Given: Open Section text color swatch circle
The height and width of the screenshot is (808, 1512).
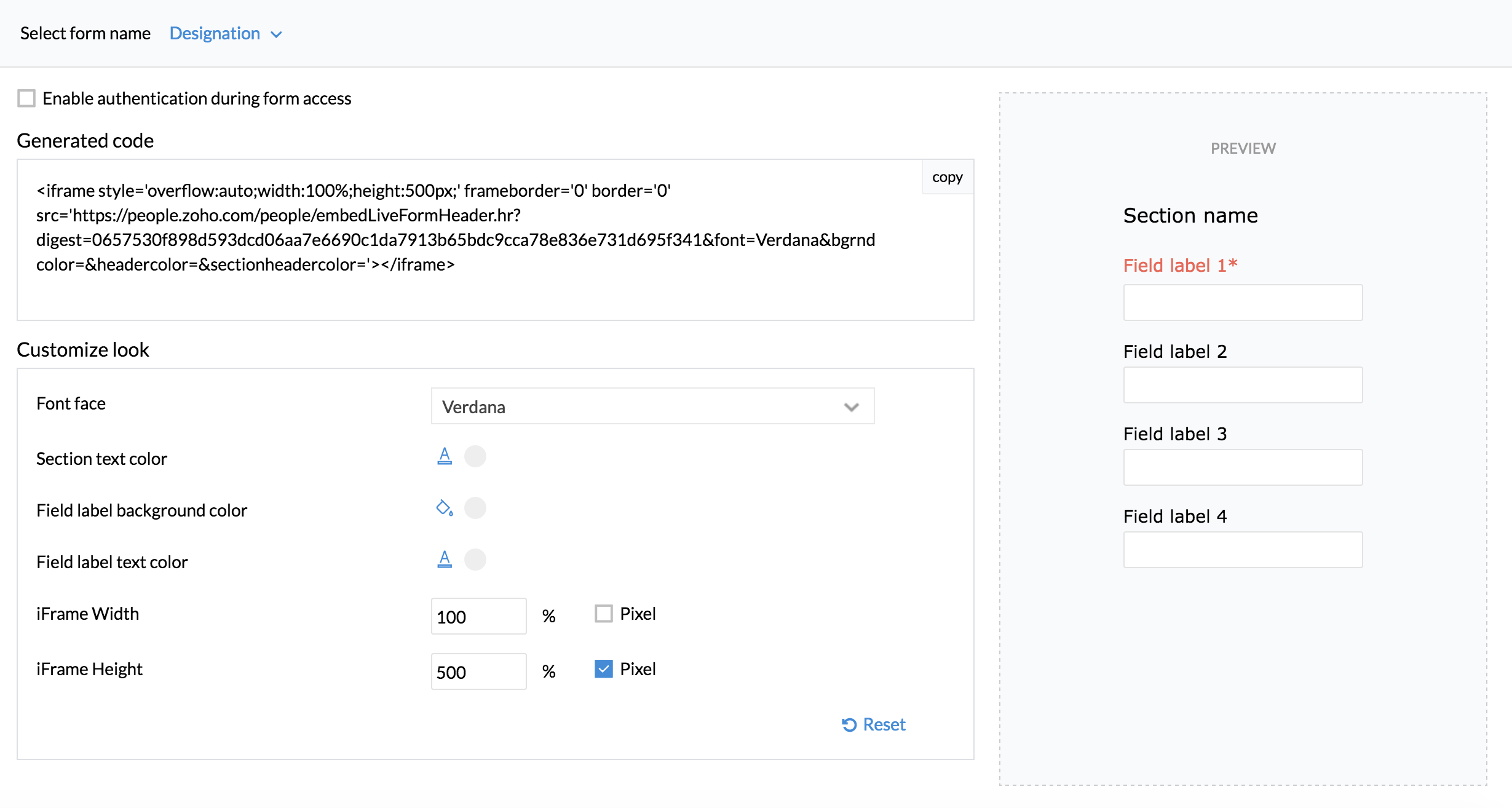Looking at the screenshot, I should (475, 456).
